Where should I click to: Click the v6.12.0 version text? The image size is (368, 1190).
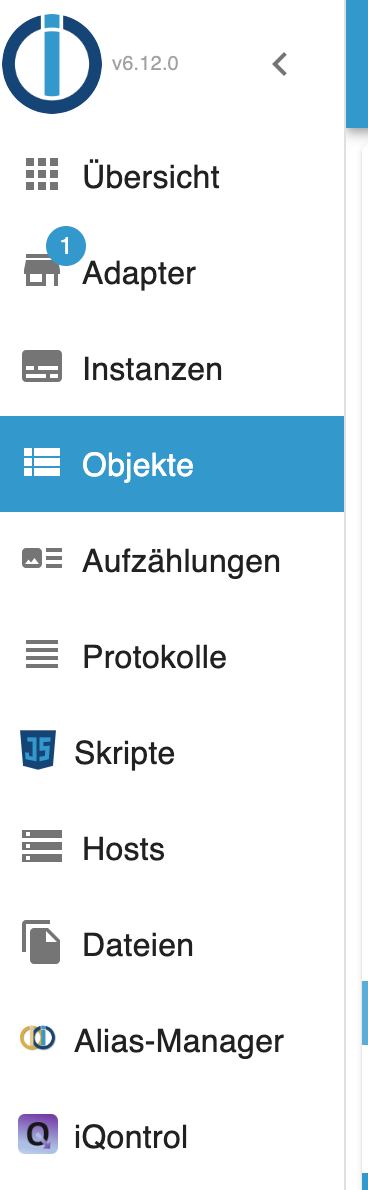click(x=145, y=64)
